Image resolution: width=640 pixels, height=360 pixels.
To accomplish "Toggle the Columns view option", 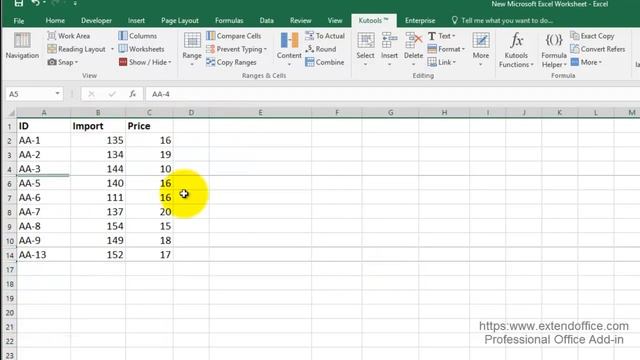I will coord(138,36).
